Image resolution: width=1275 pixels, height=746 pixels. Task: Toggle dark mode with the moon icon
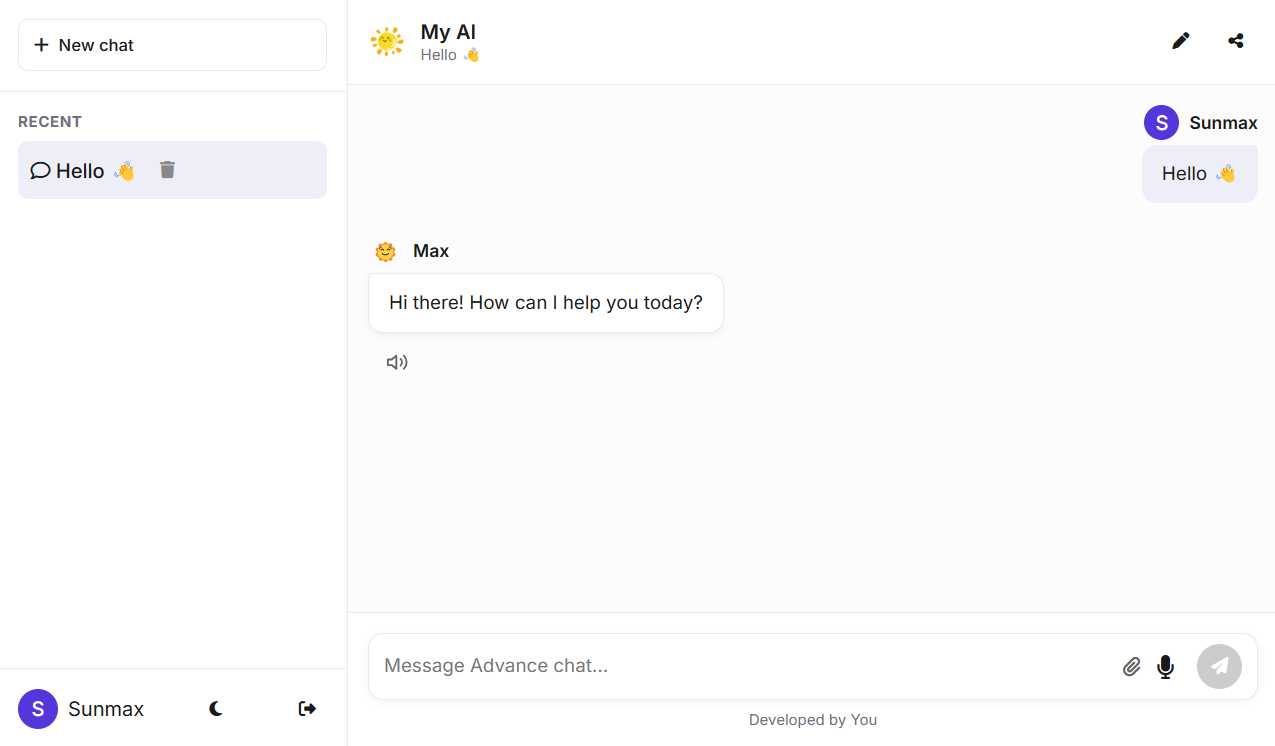[216, 709]
